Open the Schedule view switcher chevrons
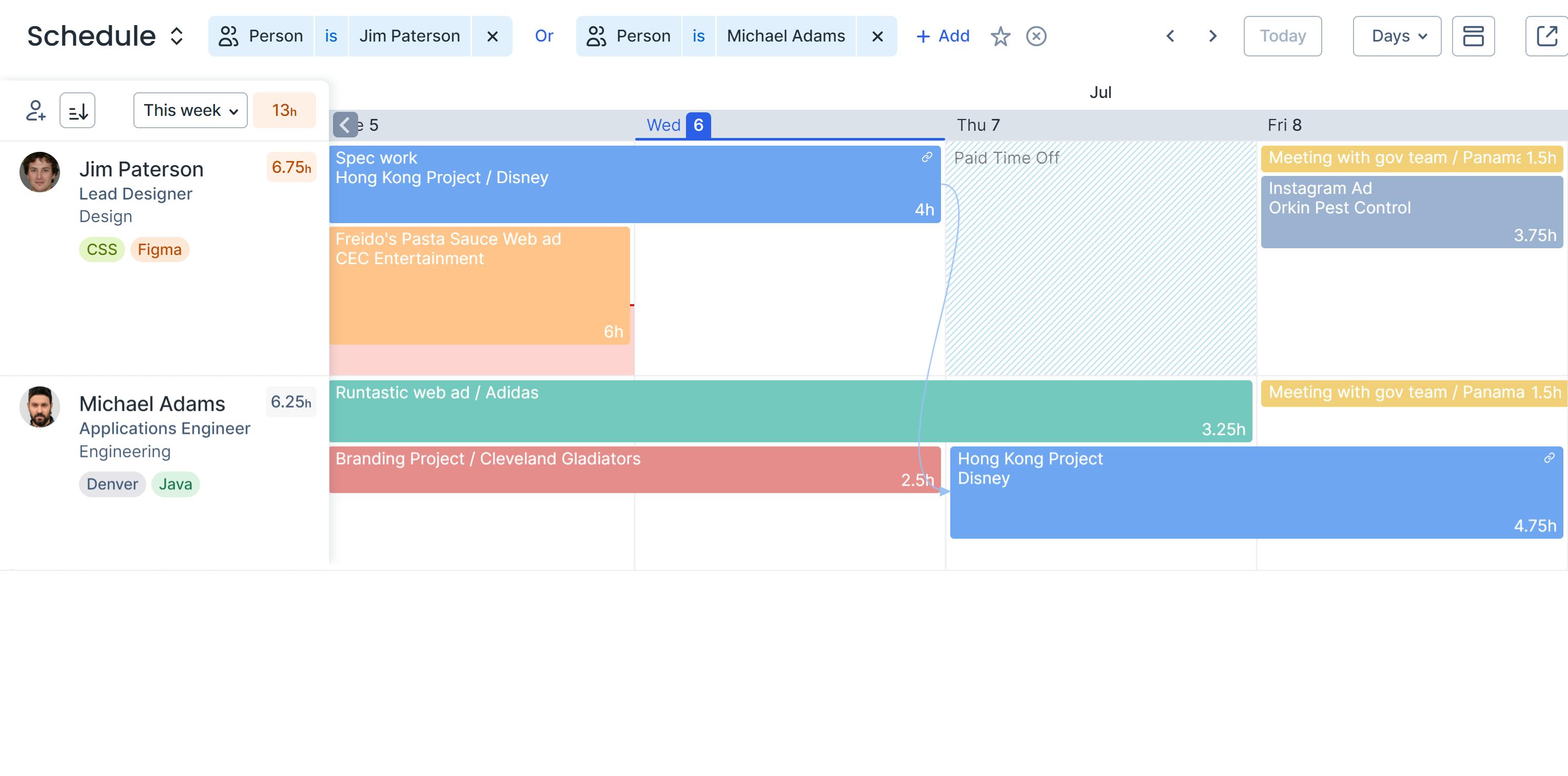 pos(176,36)
